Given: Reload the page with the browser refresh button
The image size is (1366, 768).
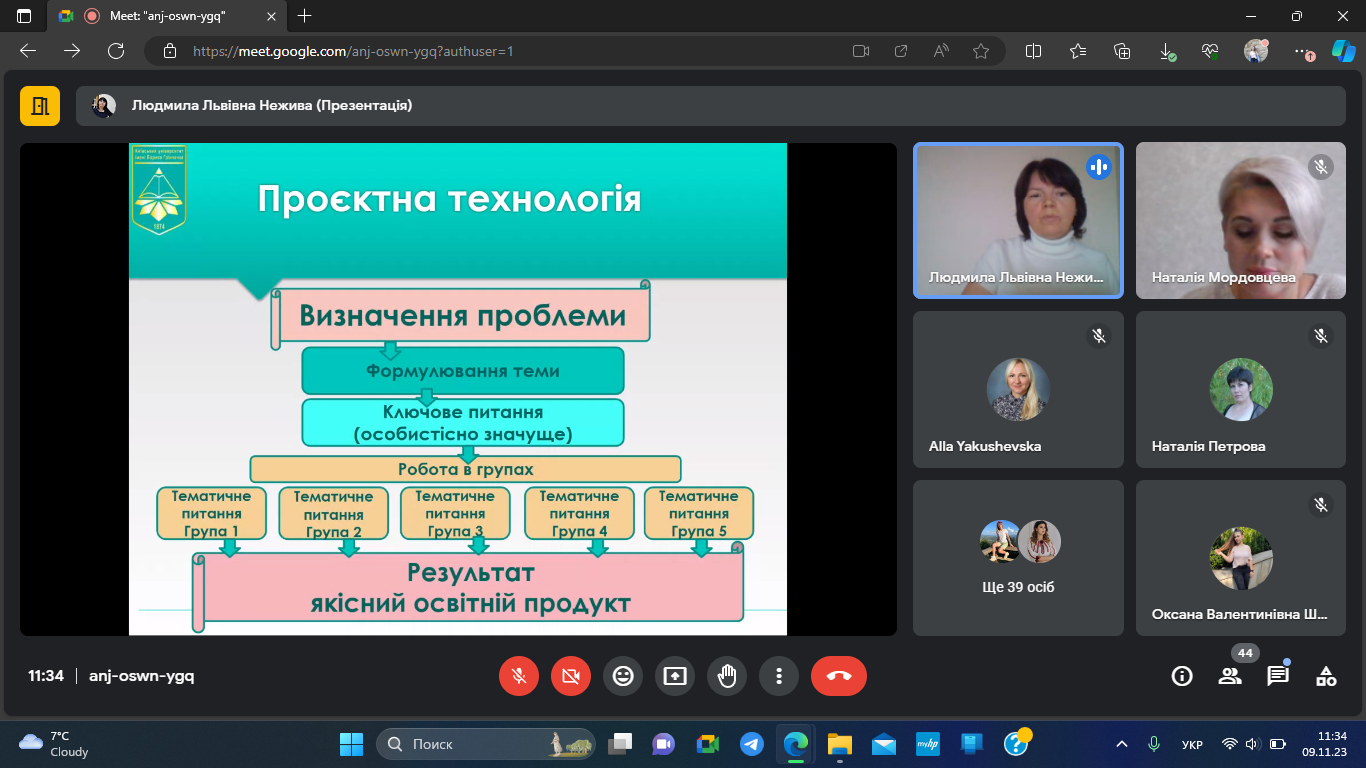Looking at the screenshot, I should tap(116, 51).
